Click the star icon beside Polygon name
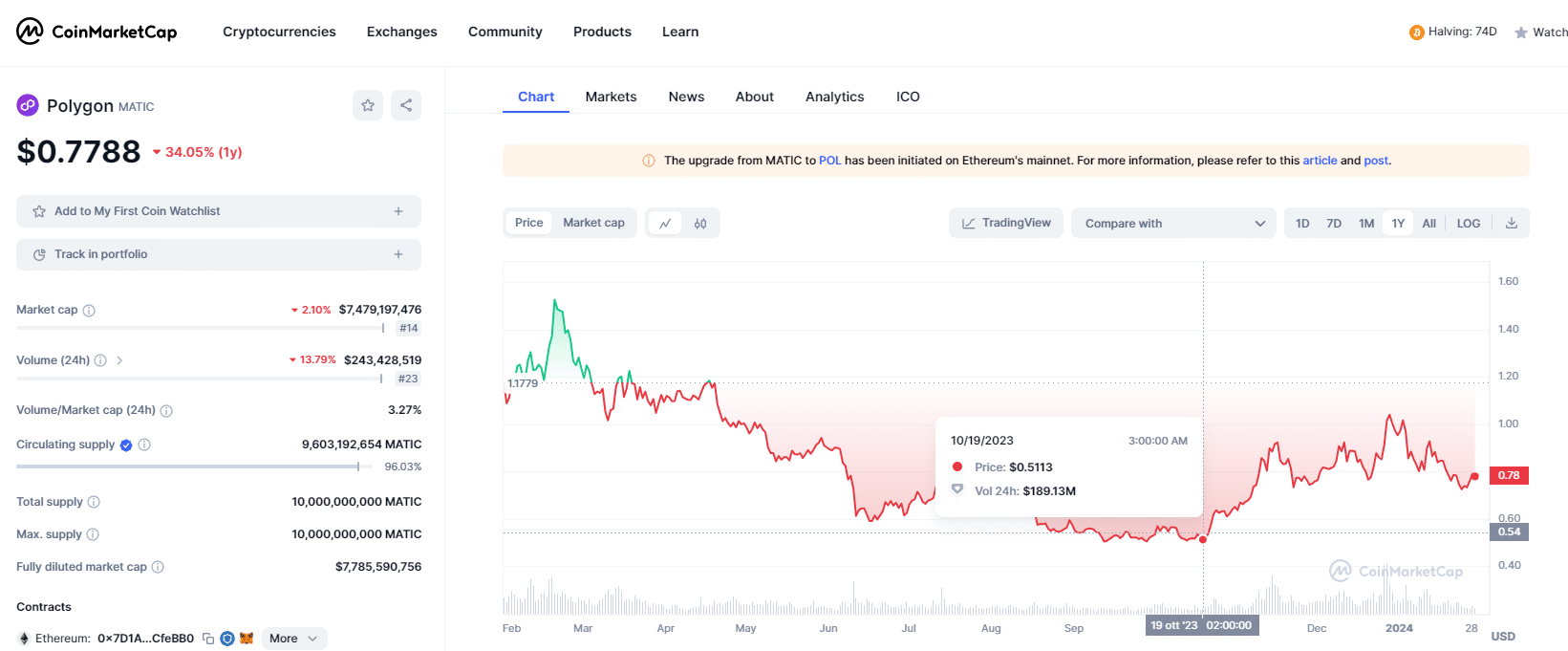 (368, 105)
